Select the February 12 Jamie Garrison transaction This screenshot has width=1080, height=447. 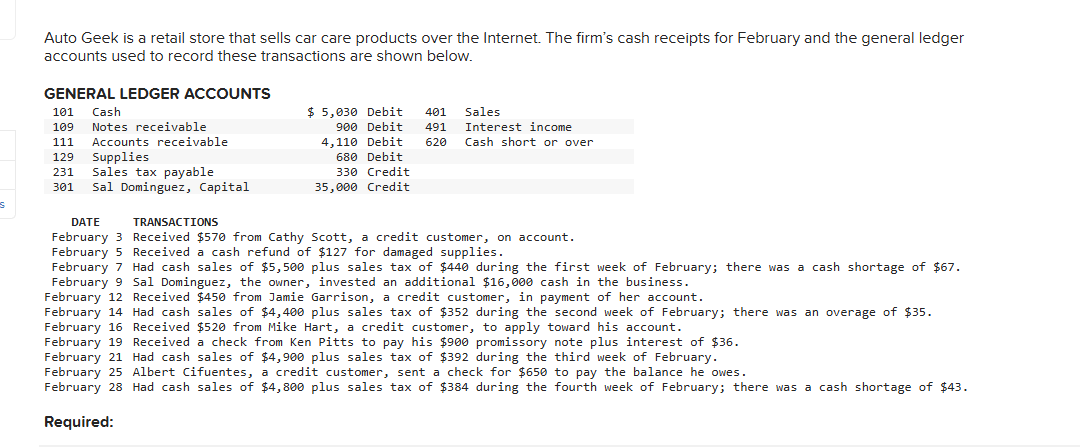point(374,297)
